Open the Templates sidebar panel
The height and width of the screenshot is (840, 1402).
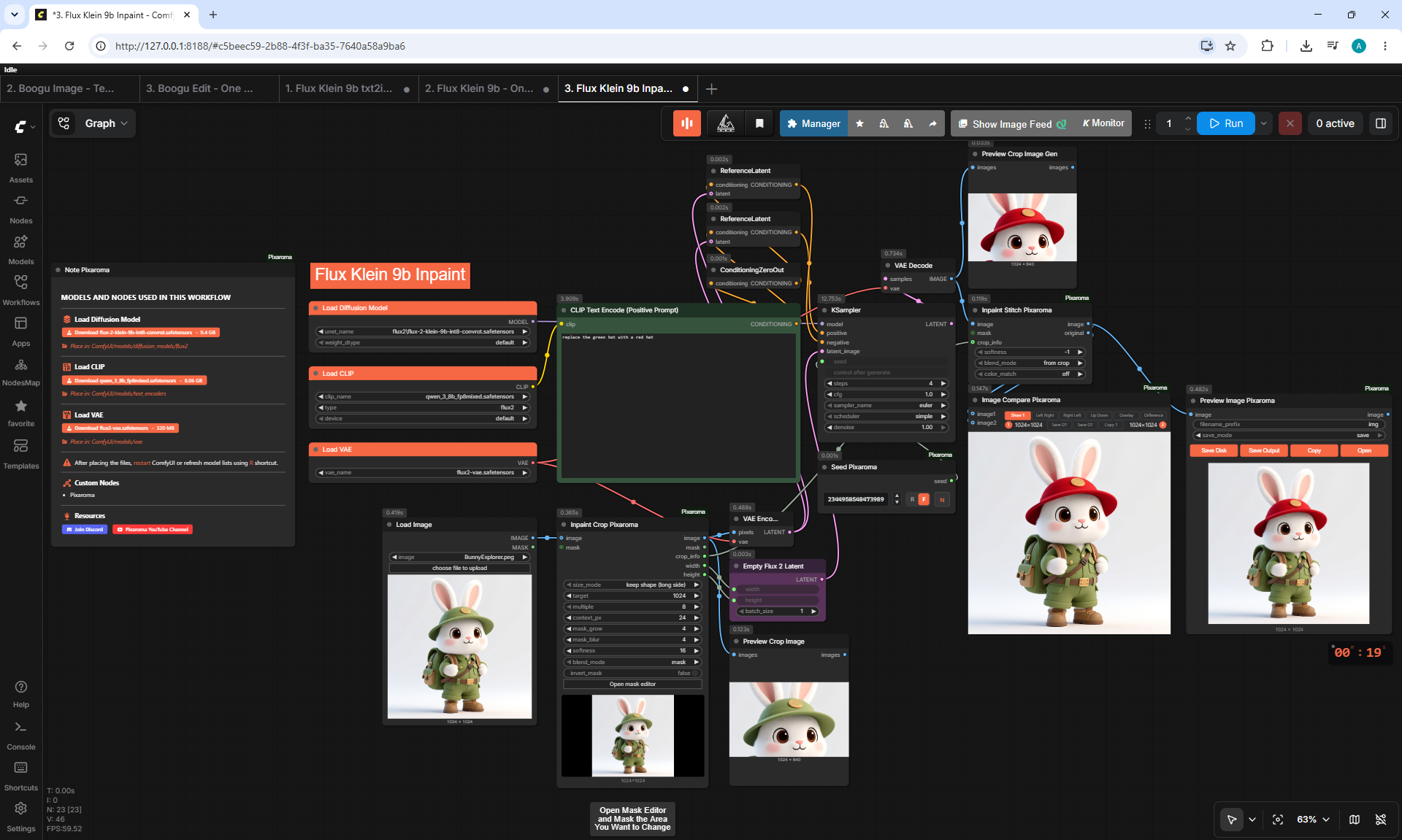click(x=20, y=454)
